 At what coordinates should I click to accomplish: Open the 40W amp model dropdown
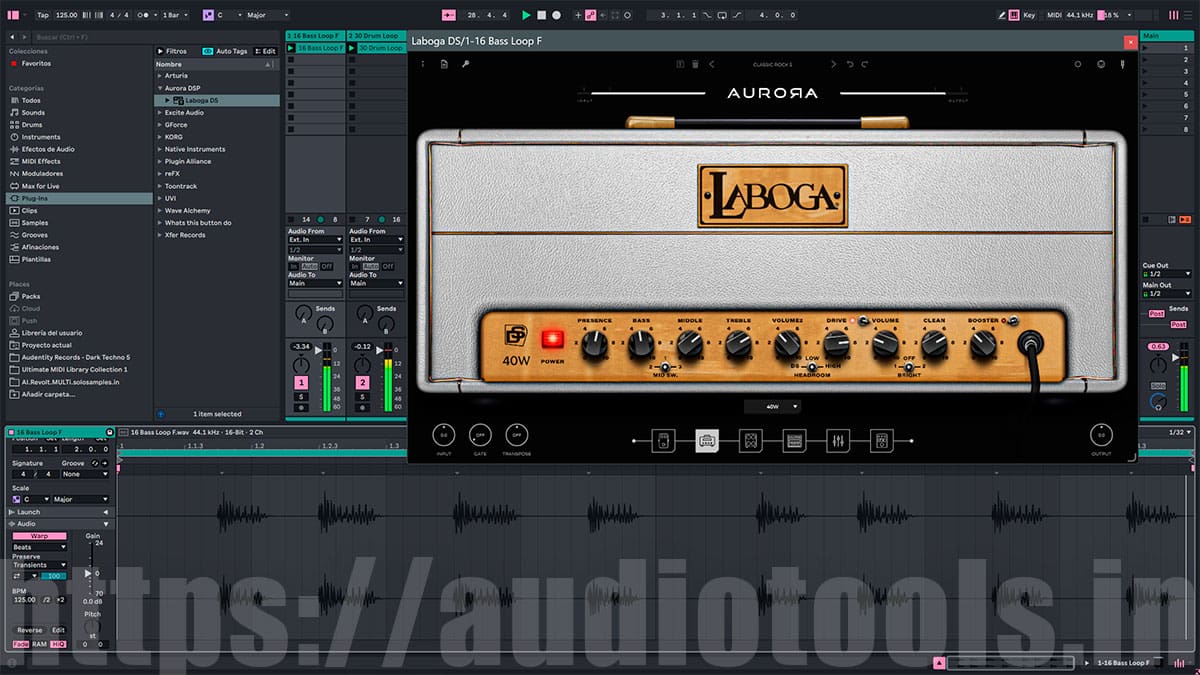(772, 407)
